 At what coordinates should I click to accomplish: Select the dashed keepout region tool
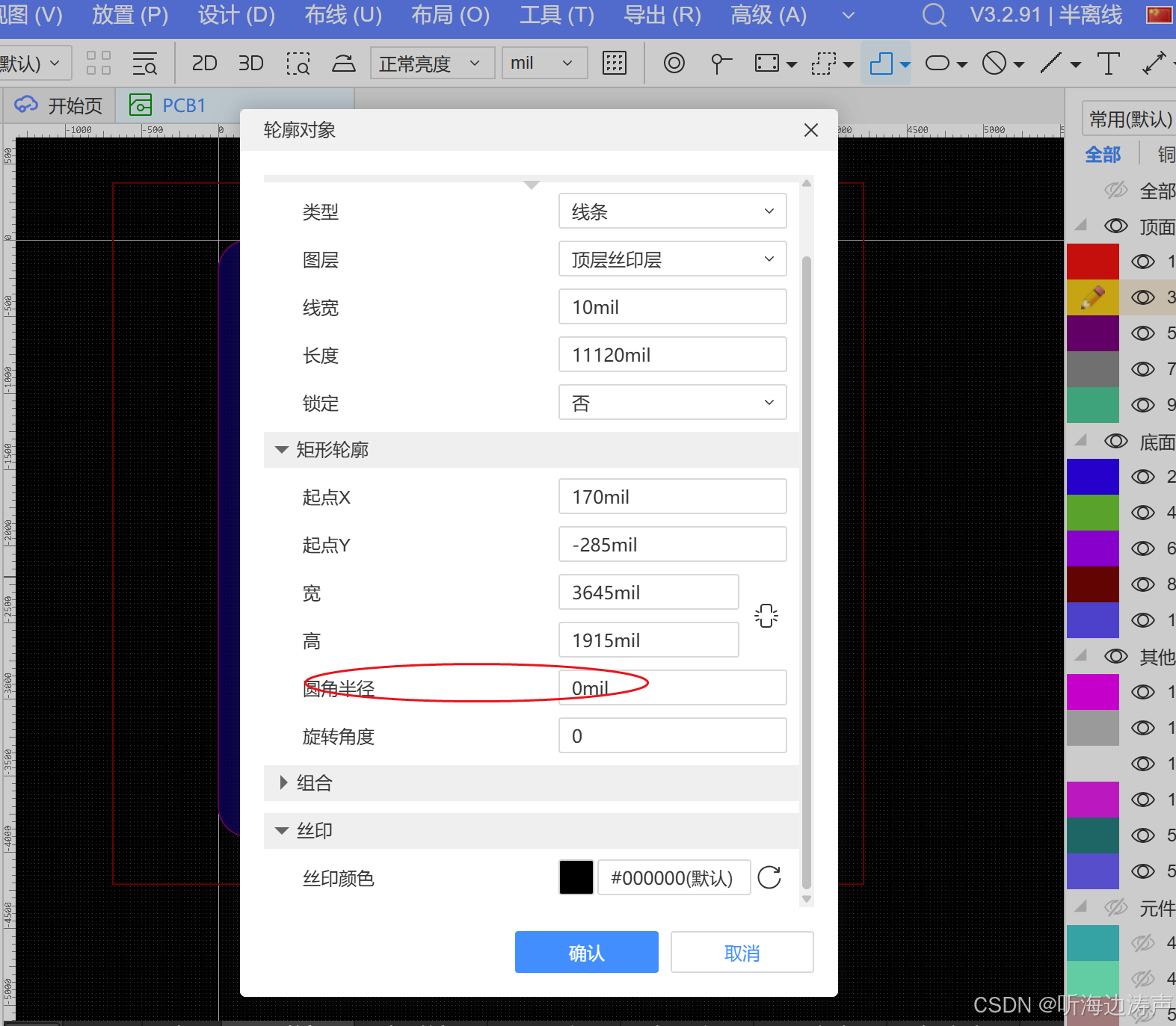[x=823, y=64]
